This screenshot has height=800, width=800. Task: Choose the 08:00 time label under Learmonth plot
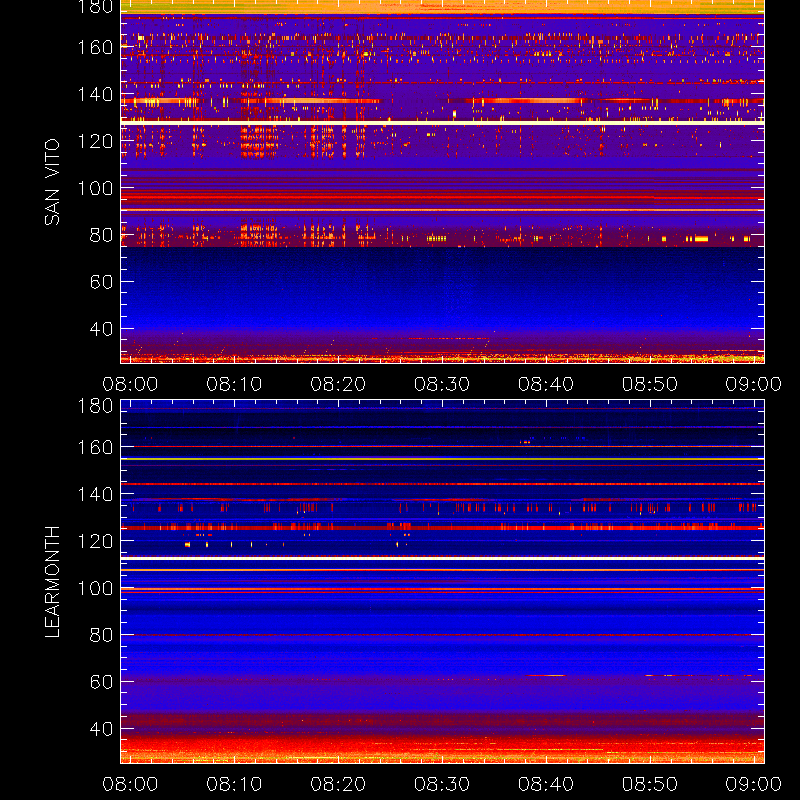(130, 784)
